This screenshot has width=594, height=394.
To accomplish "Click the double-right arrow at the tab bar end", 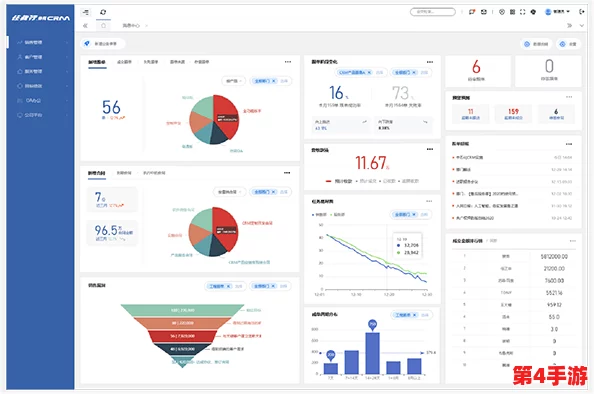I will [569, 25].
